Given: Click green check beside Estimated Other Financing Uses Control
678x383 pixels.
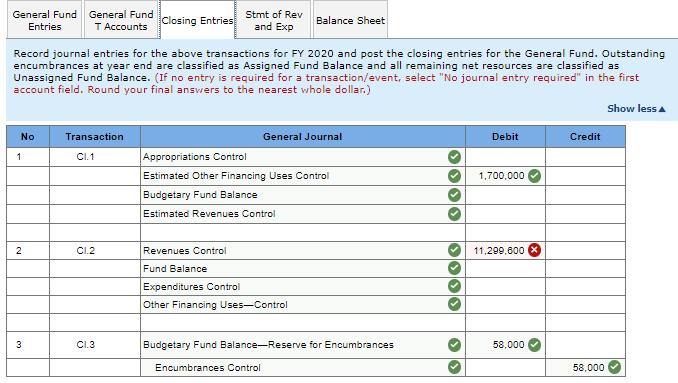Looking at the screenshot, I should [x=454, y=176].
